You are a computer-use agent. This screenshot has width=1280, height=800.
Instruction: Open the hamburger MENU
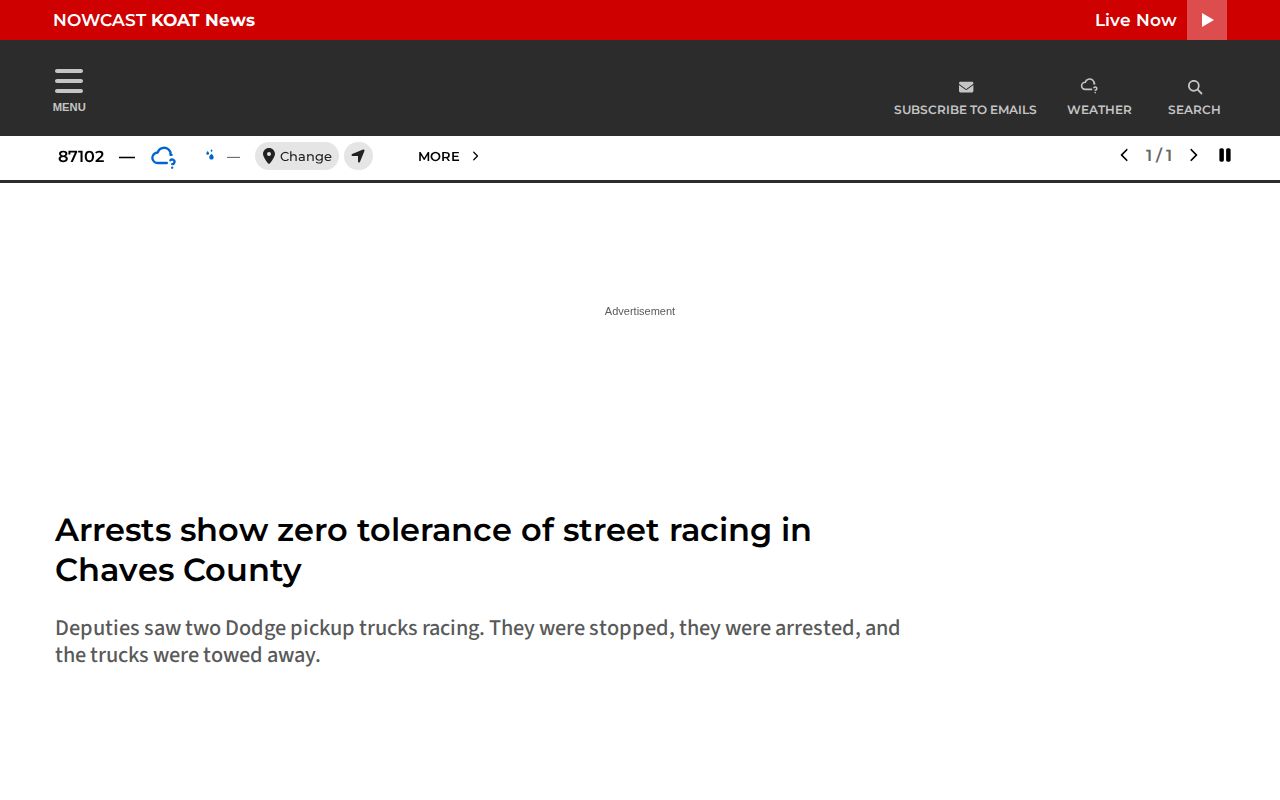pos(69,90)
